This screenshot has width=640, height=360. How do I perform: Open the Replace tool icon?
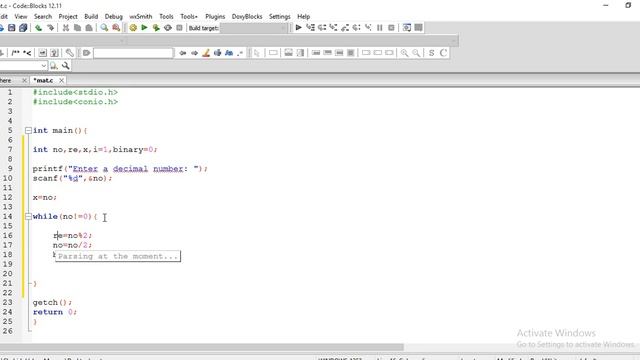point(116,28)
